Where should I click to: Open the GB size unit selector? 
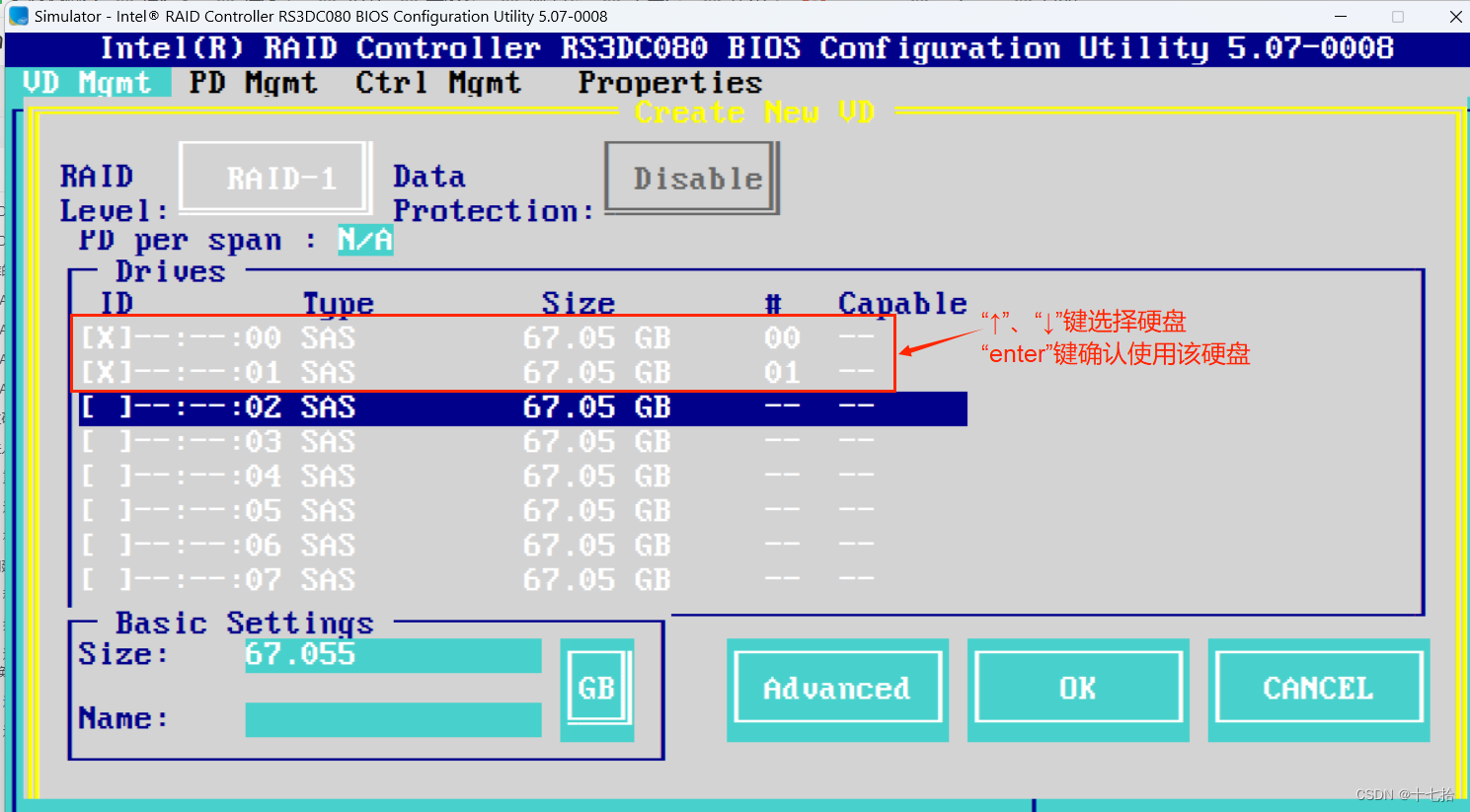pyautogui.click(x=596, y=689)
